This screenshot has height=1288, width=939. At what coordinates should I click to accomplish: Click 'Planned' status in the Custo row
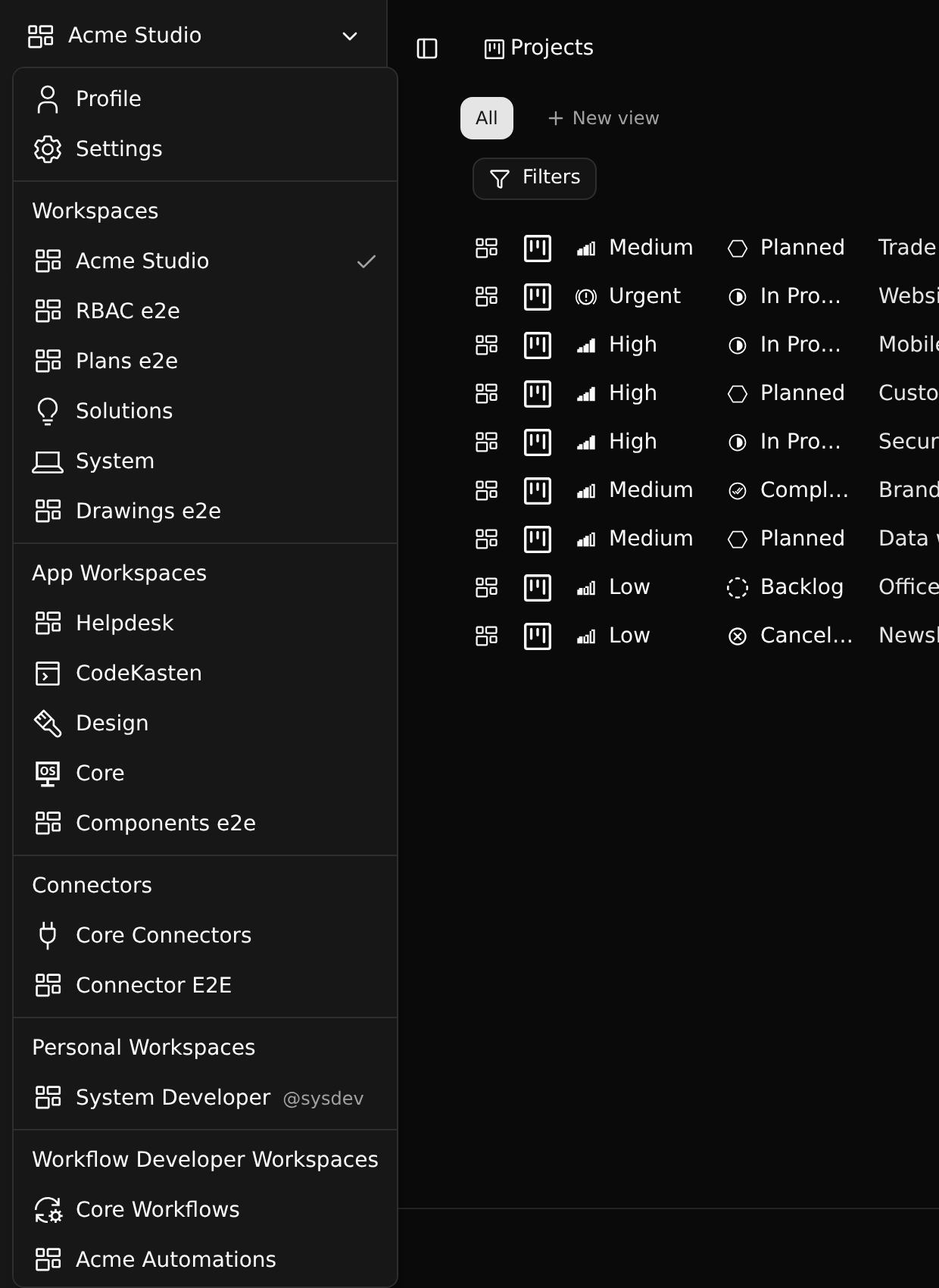803,393
